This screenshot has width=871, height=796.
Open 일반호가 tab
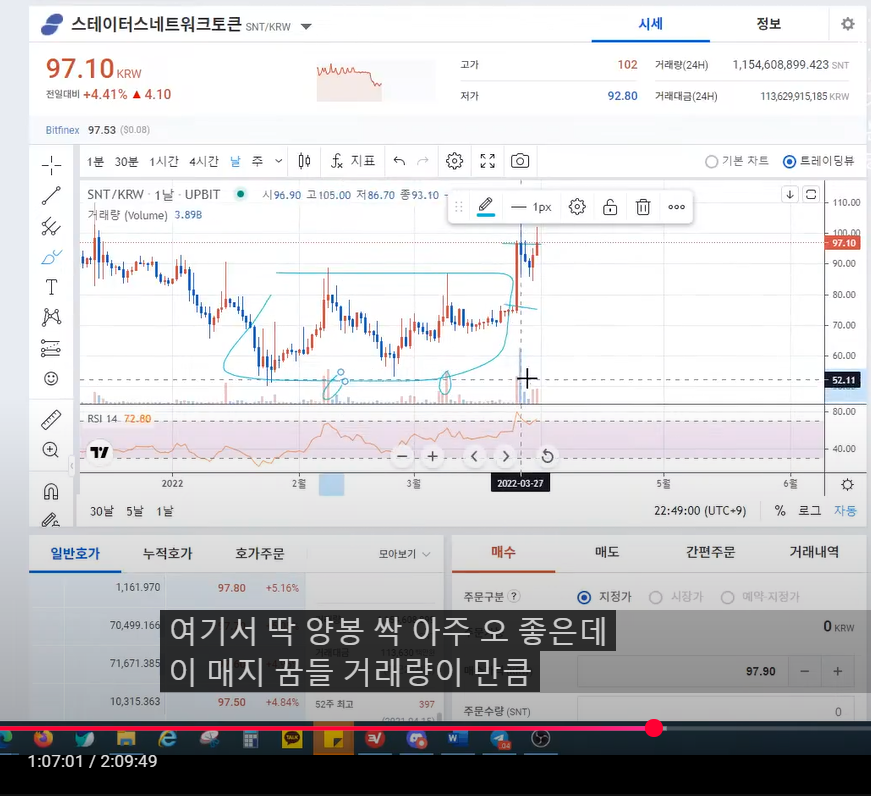click(x=75, y=553)
